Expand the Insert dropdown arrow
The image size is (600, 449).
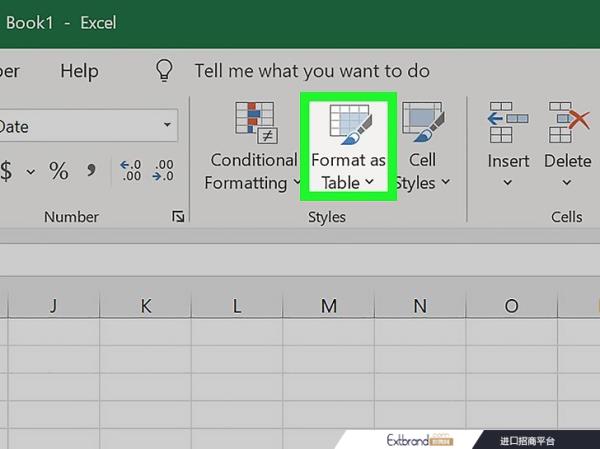click(508, 183)
